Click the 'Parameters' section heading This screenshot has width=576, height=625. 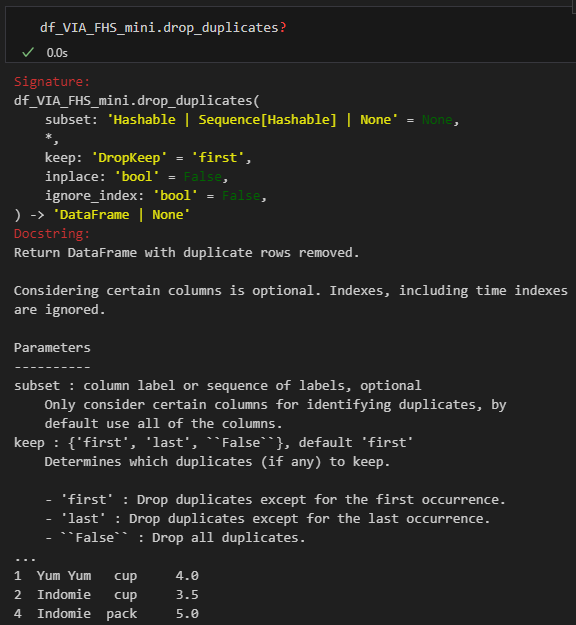[52, 348]
